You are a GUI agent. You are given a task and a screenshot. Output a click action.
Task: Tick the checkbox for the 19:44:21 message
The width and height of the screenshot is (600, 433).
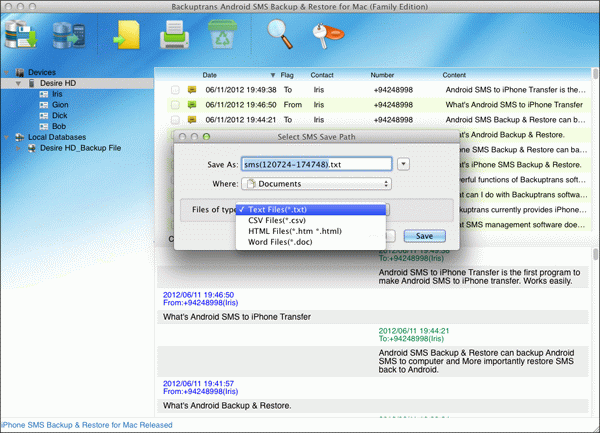click(x=175, y=120)
